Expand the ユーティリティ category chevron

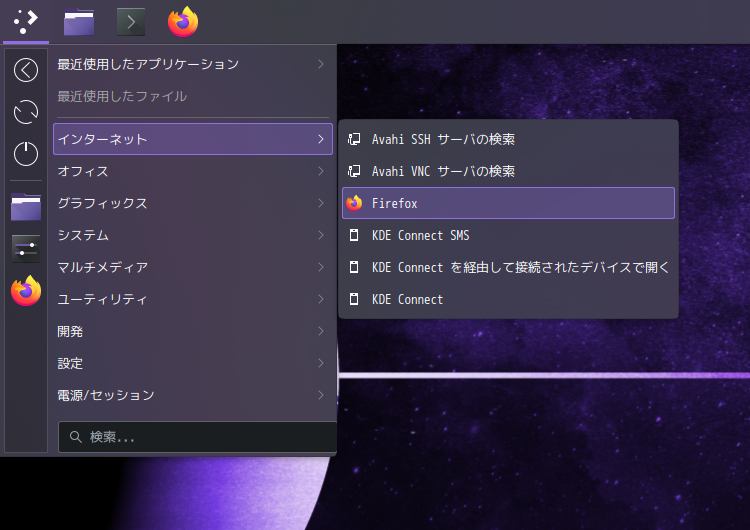(321, 299)
